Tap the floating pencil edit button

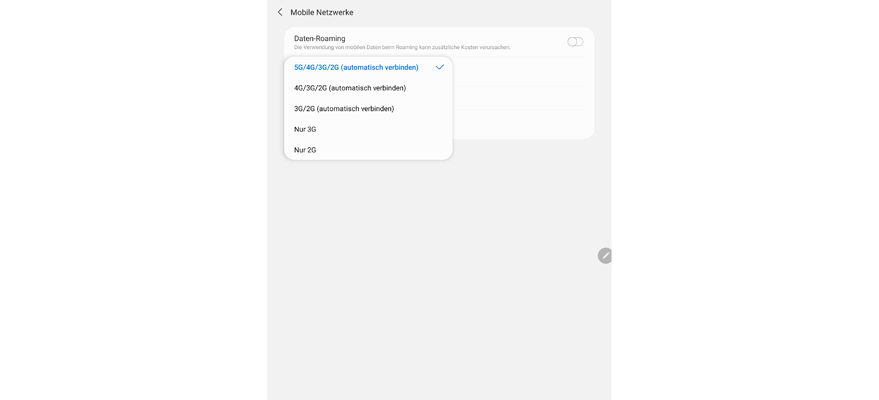point(605,255)
